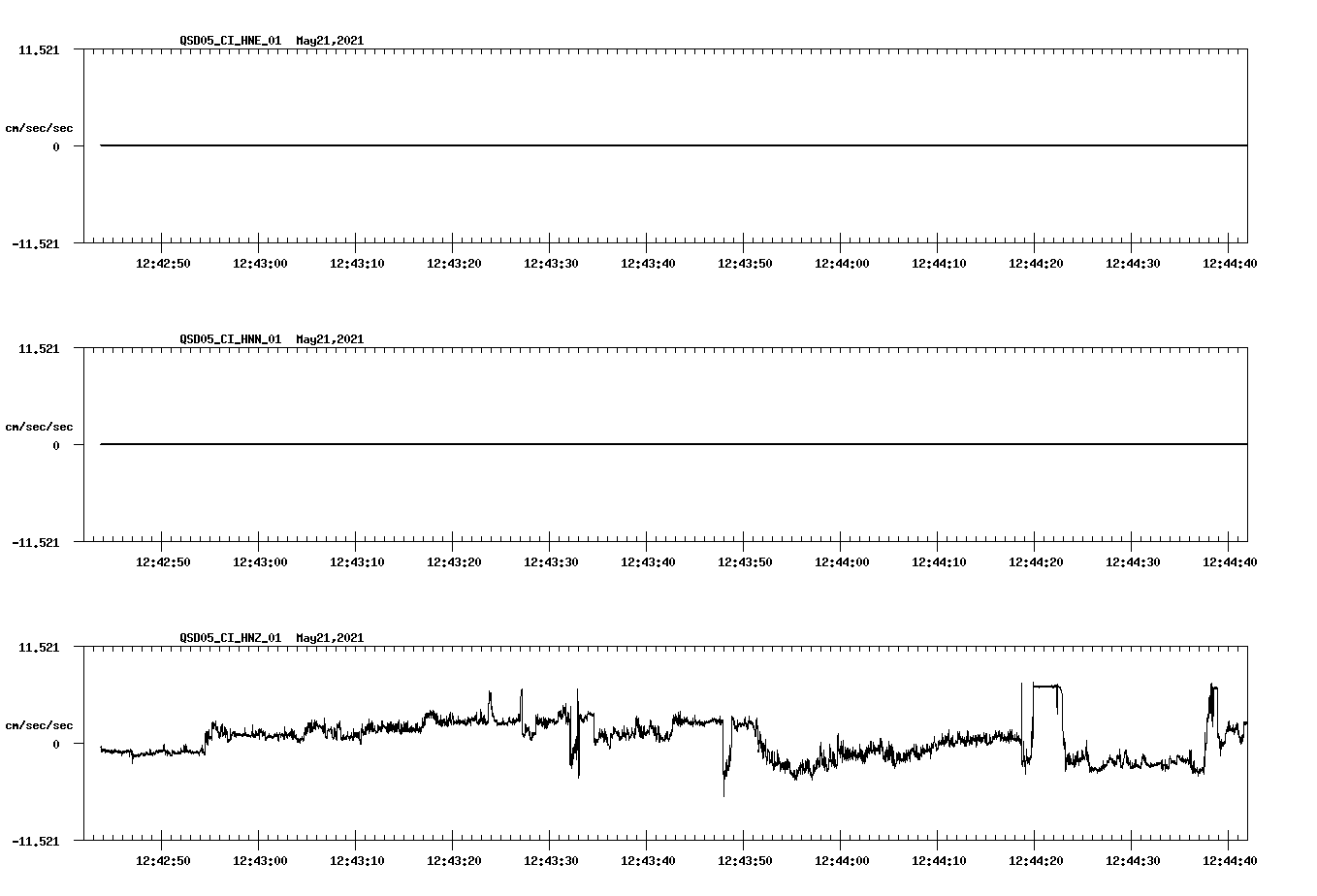Viewport: 1317px width, 896px height.
Task: Click the May 21,2021 date on top plot
Action: click(x=330, y=41)
